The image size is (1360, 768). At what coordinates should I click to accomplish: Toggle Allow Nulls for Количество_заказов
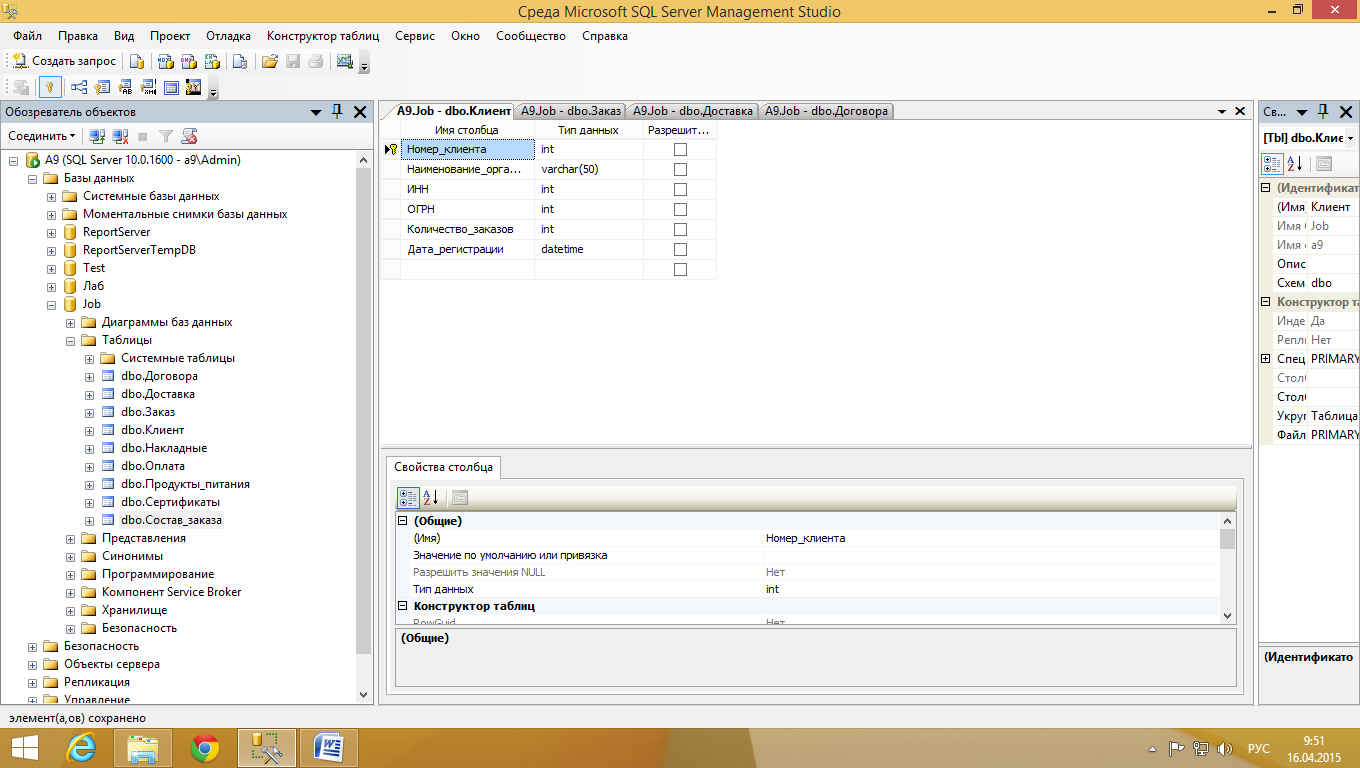(x=680, y=229)
